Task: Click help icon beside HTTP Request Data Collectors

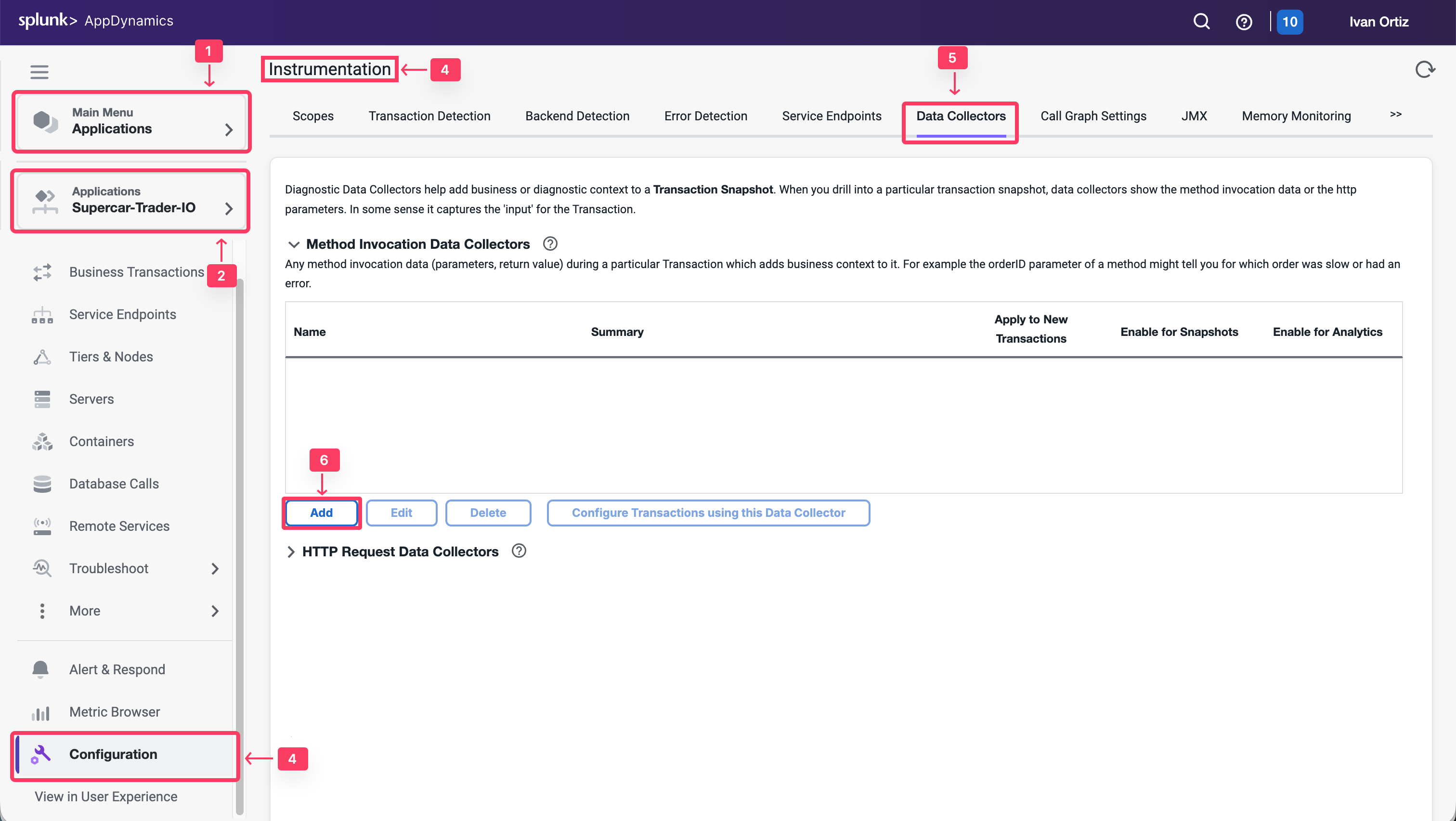Action: pyautogui.click(x=519, y=551)
